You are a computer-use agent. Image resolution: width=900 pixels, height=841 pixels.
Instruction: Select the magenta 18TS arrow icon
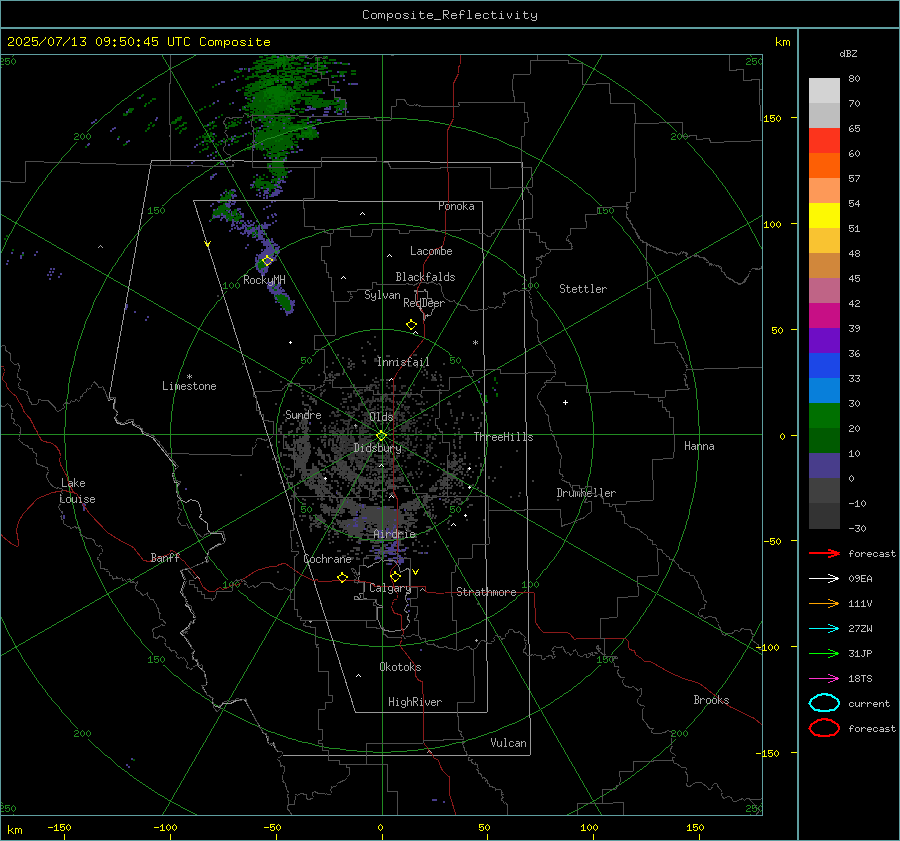click(x=824, y=679)
